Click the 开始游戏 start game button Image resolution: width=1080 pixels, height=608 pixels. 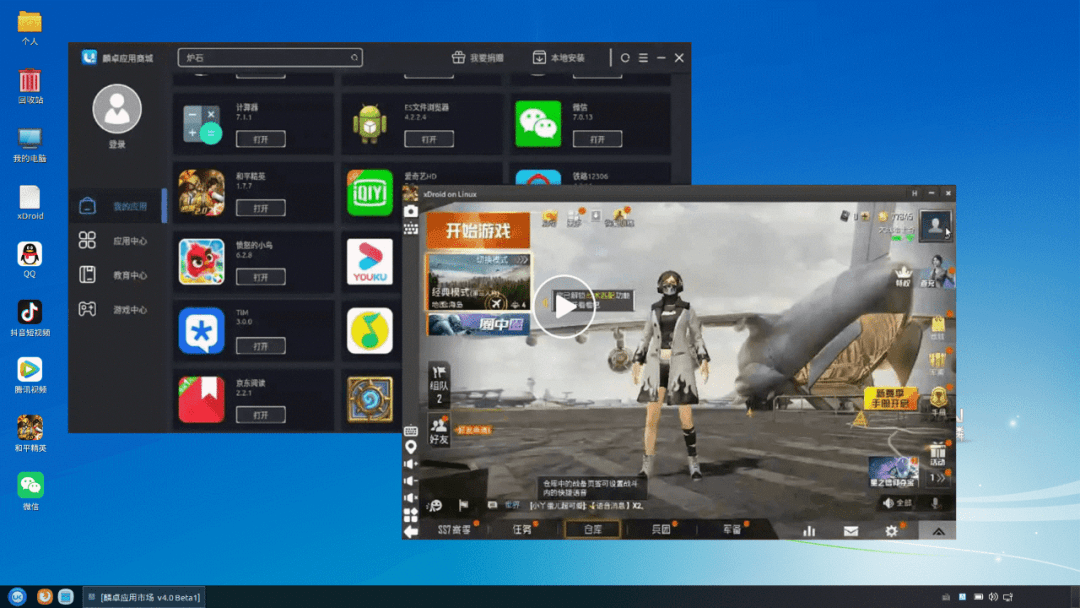pos(478,231)
